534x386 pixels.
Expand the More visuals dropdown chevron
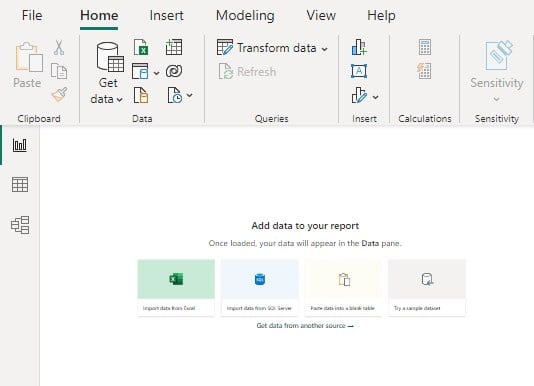pyautogui.click(x=375, y=97)
